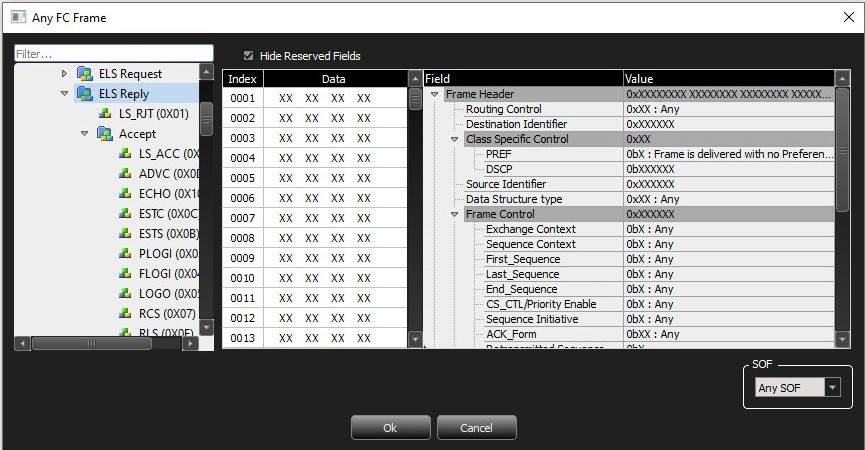
Task: Collapse the ELS Reply tree node
Action: [65, 93]
